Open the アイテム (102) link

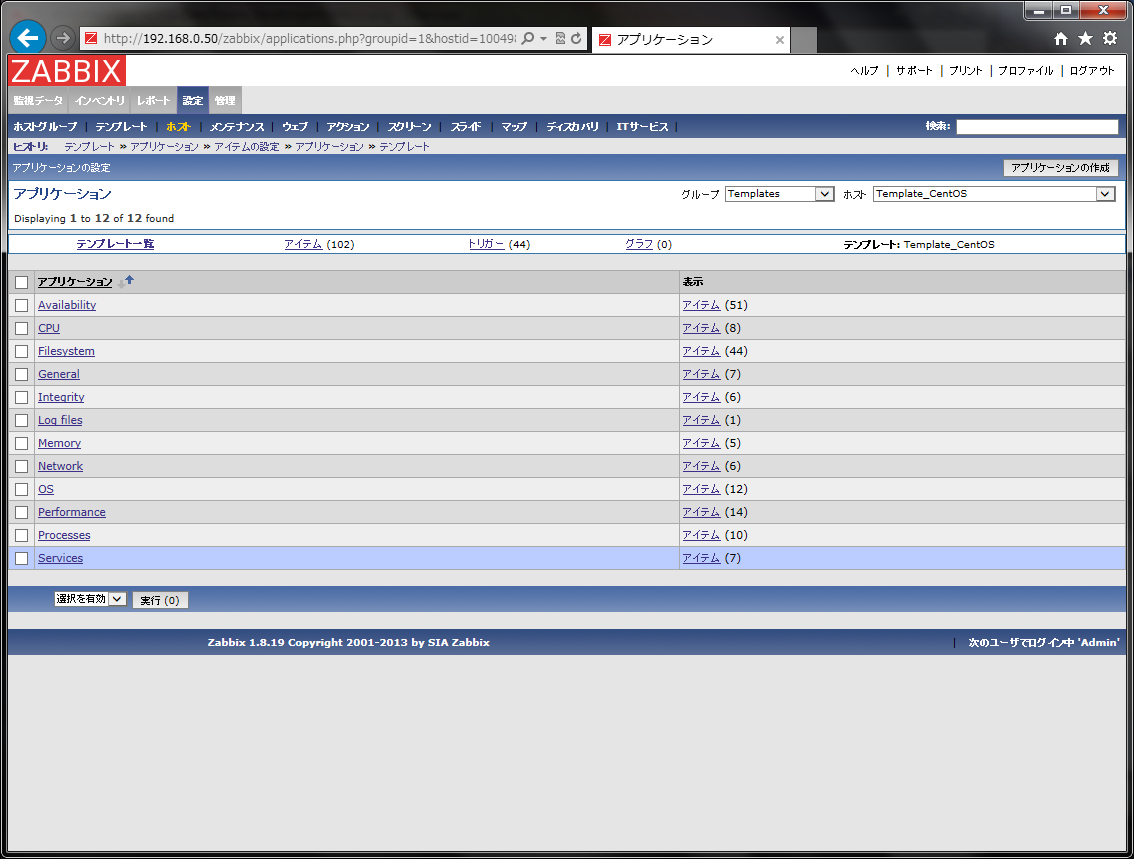[x=303, y=244]
